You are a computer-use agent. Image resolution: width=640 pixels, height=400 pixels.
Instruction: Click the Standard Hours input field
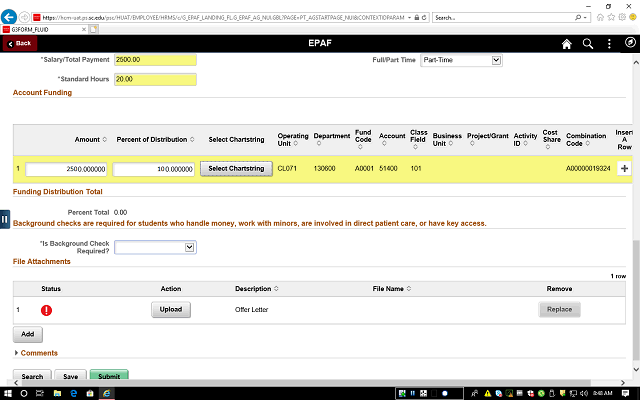click(154, 79)
